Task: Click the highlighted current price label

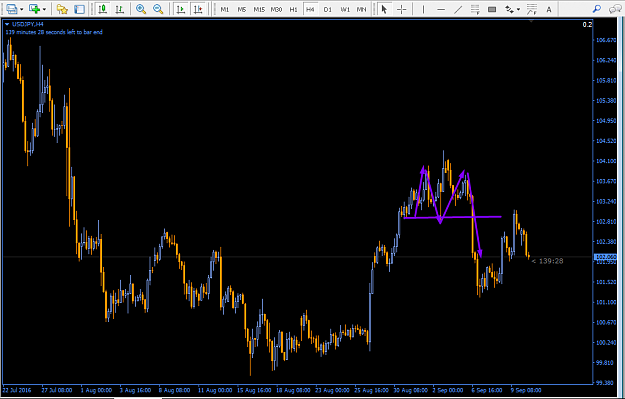Action: tap(605, 257)
